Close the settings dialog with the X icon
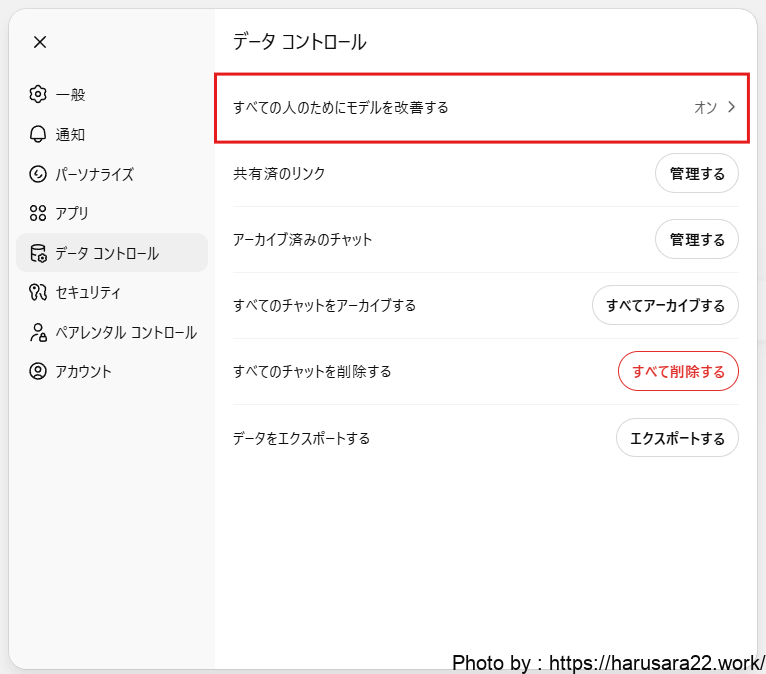 pyautogui.click(x=39, y=42)
